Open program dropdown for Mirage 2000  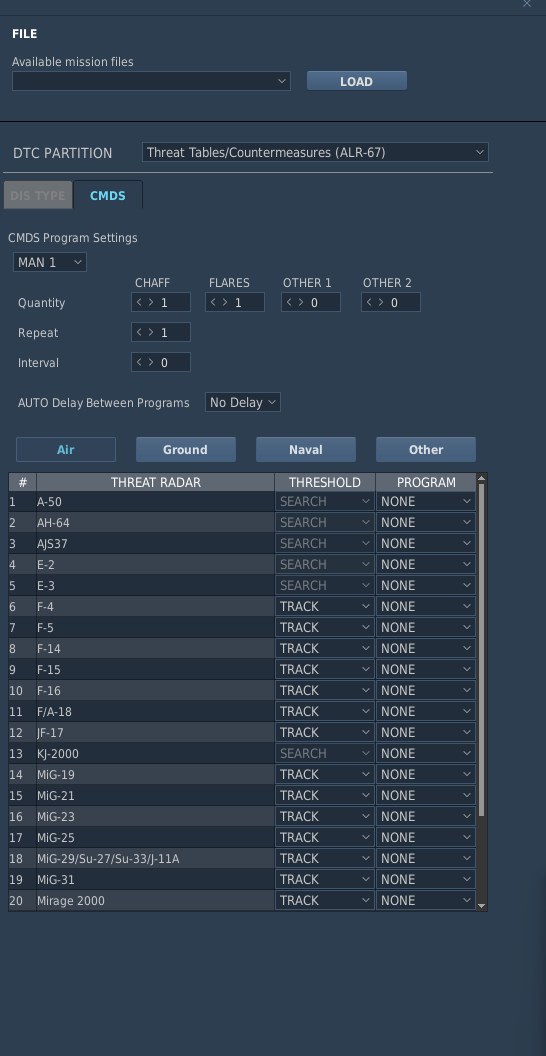tap(426, 900)
